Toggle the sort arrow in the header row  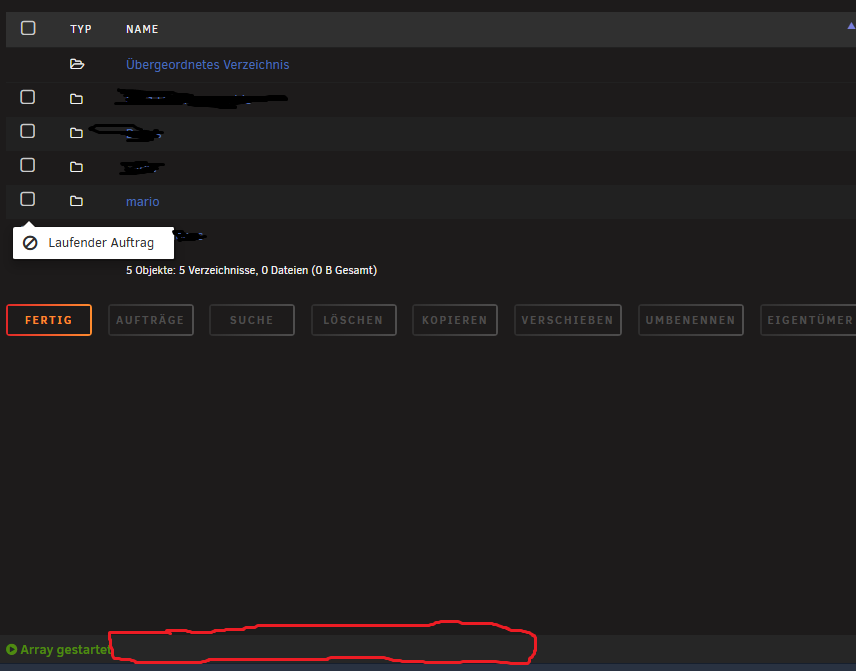851,26
